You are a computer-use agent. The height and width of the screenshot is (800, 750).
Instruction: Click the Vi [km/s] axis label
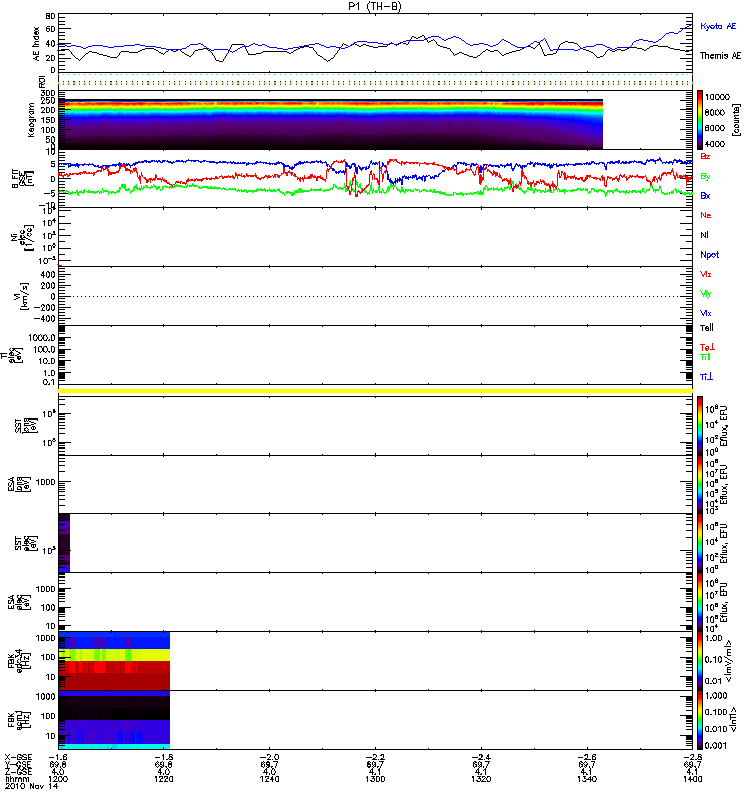[23, 296]
